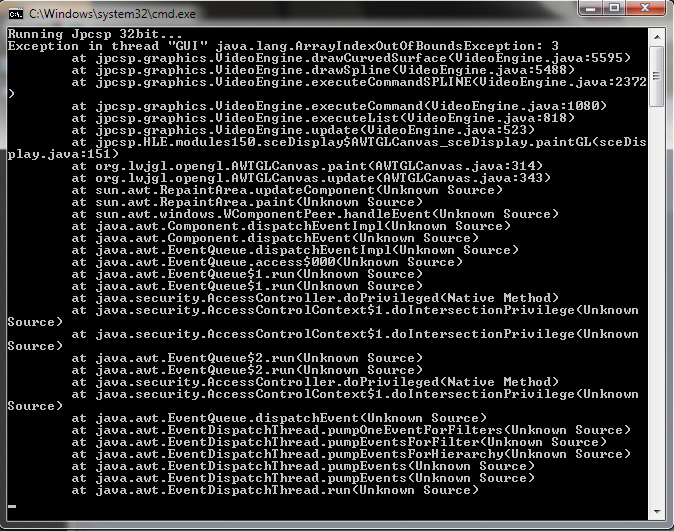Close the cmd.exe window
Screen dimensions: 674x531
coord(646,8)
